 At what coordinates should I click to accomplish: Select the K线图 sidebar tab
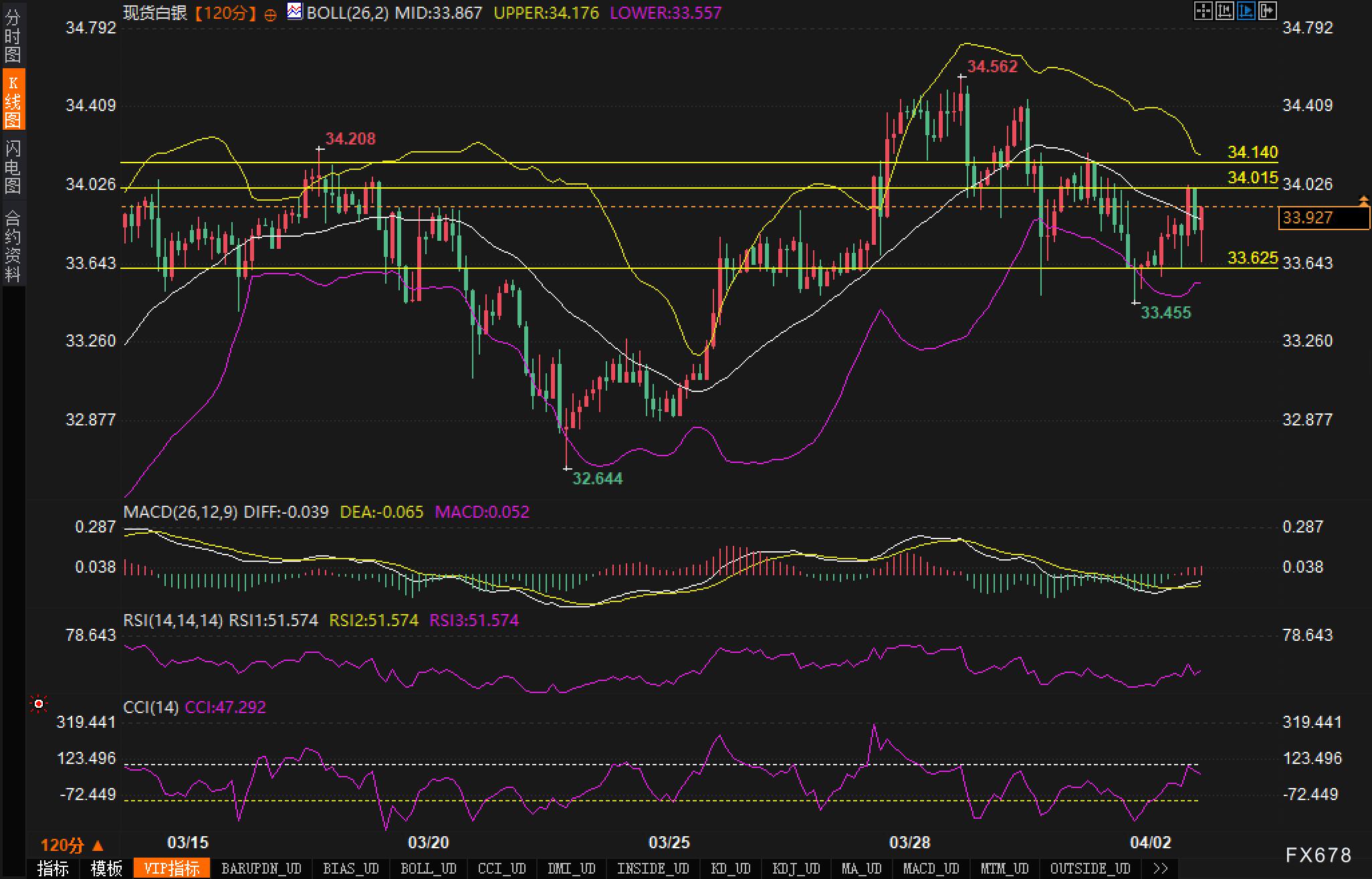pyautogui.click(x=13, y=102)
